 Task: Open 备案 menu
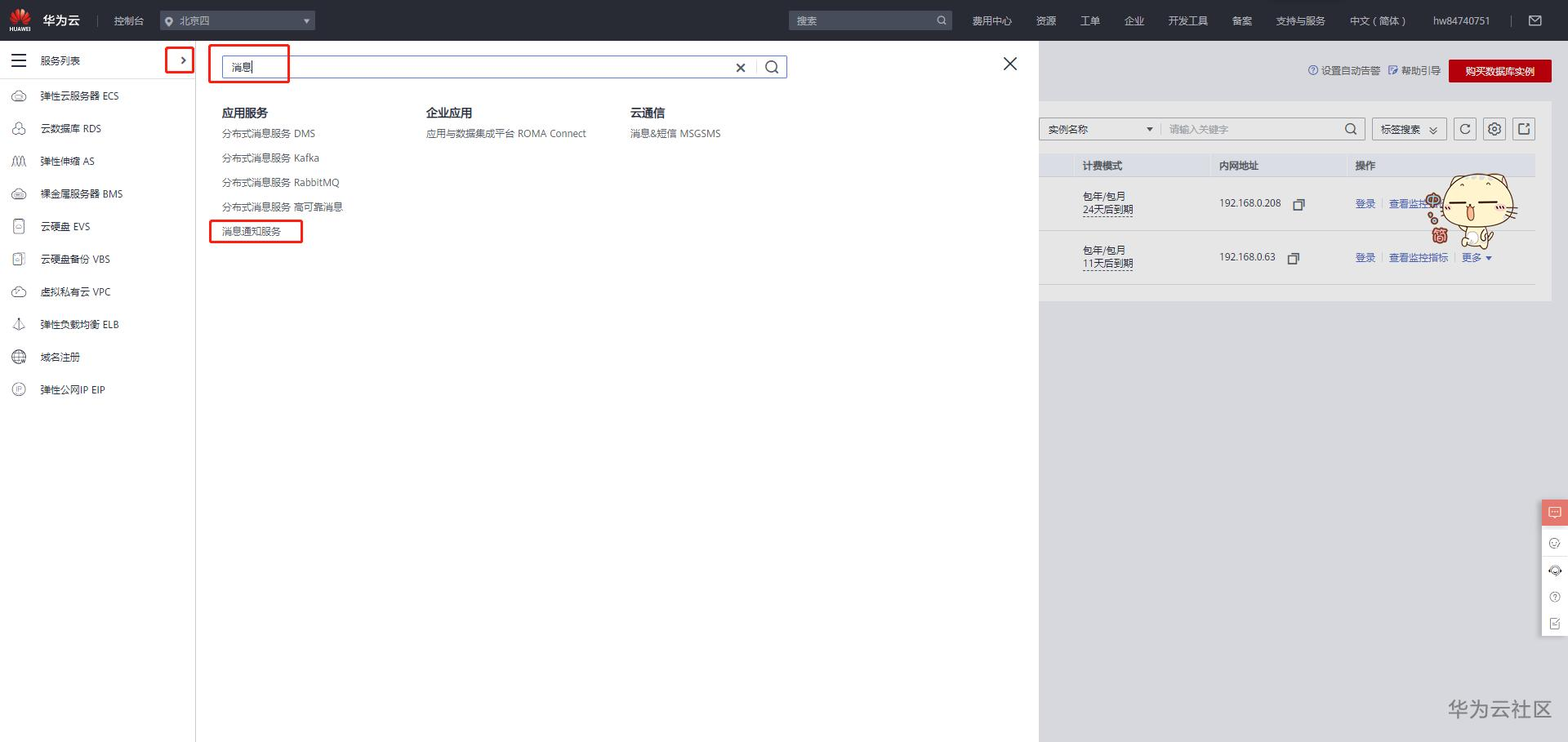[1242, 21]
